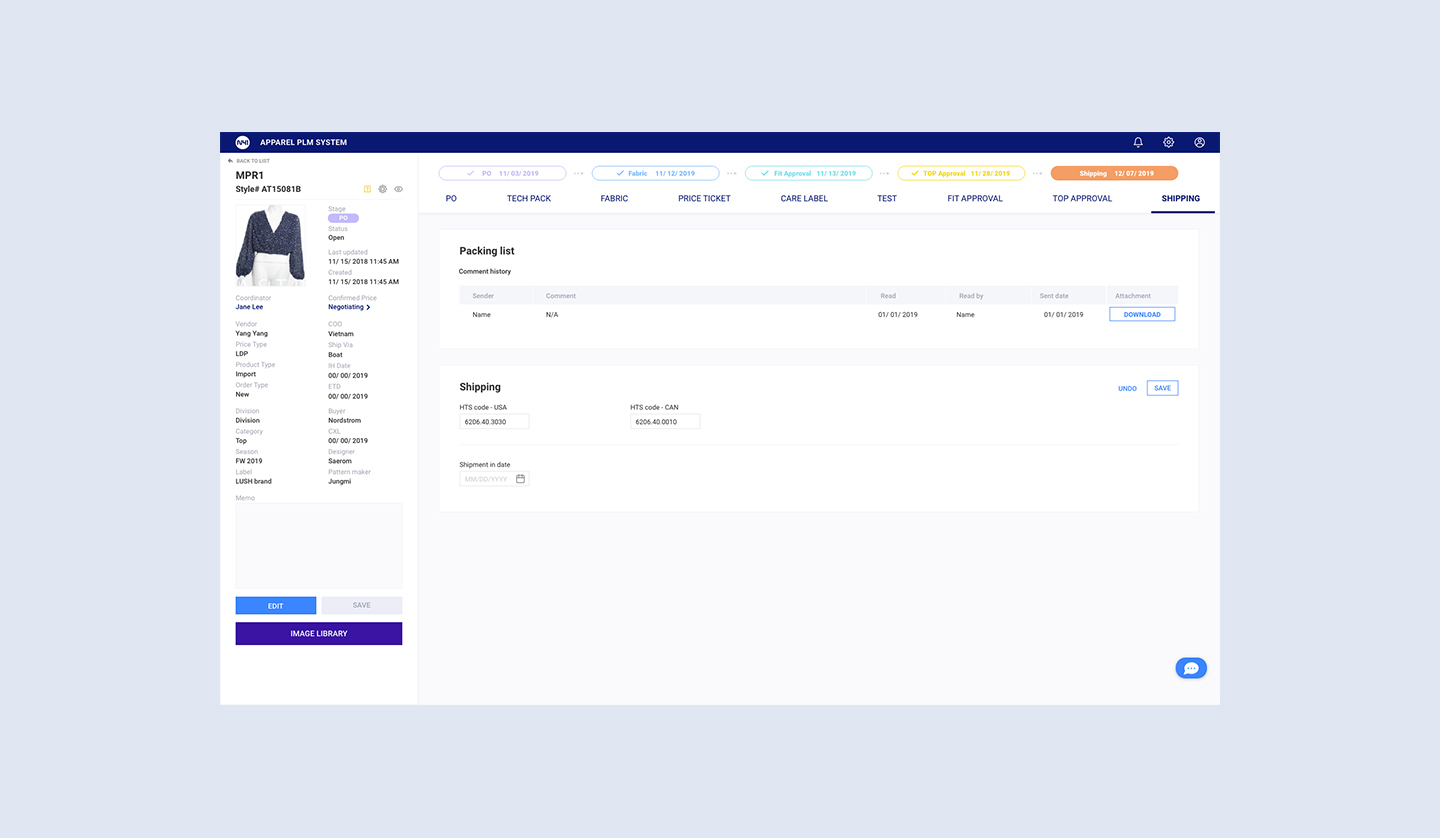Click Undo in the Shipping section

tap(1127, 388)
